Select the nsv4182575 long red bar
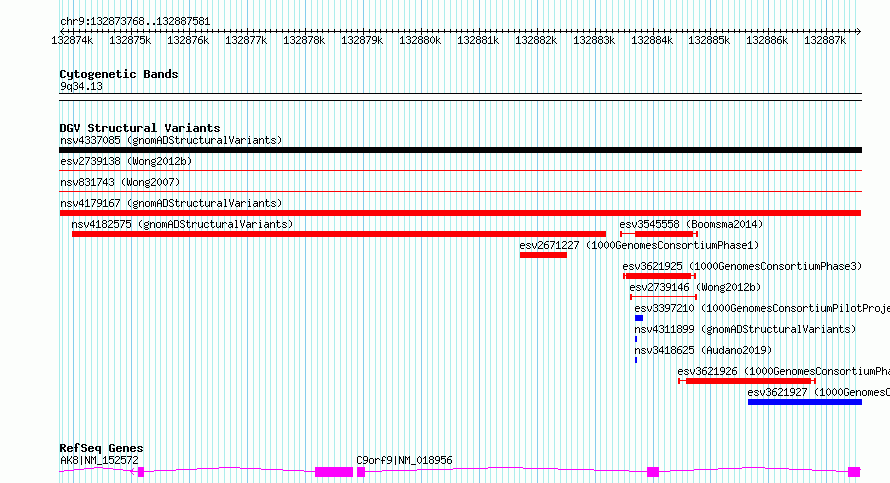890x483 pixels. (339, 234)
